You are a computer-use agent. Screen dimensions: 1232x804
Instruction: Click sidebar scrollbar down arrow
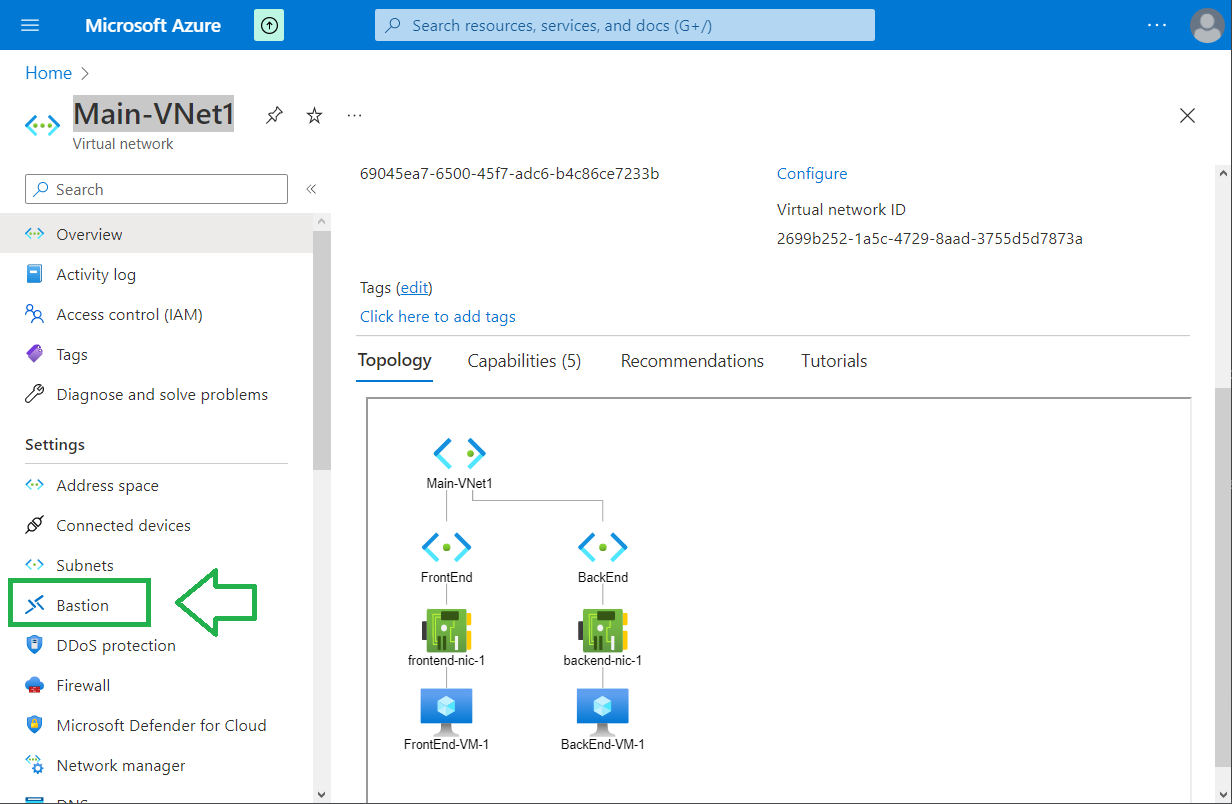[x=321, y=795]
